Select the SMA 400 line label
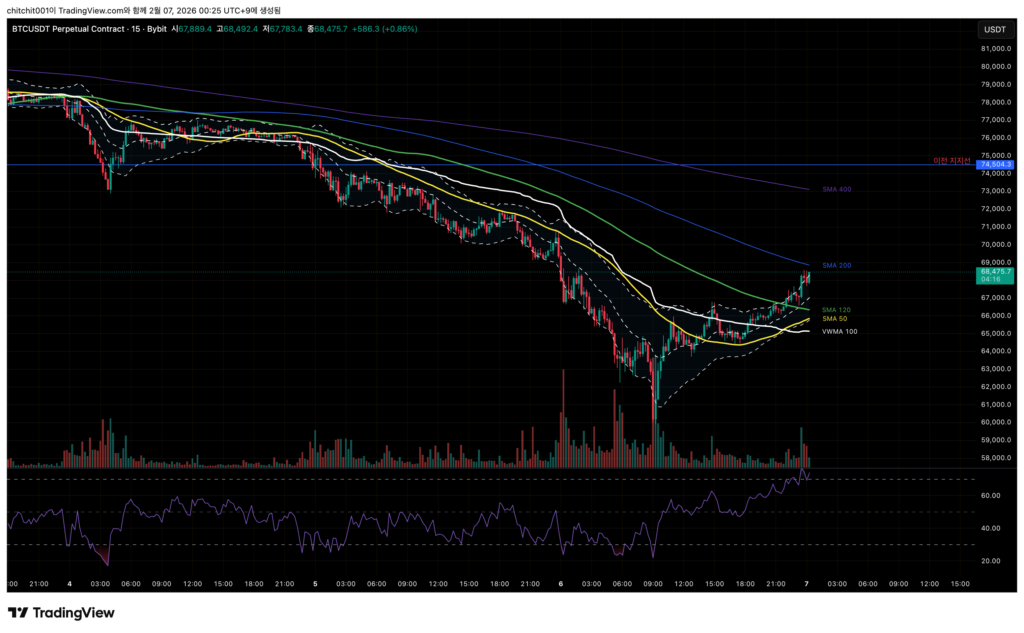The width and height of the screenshot is (1024, 633). coord(836,189)
